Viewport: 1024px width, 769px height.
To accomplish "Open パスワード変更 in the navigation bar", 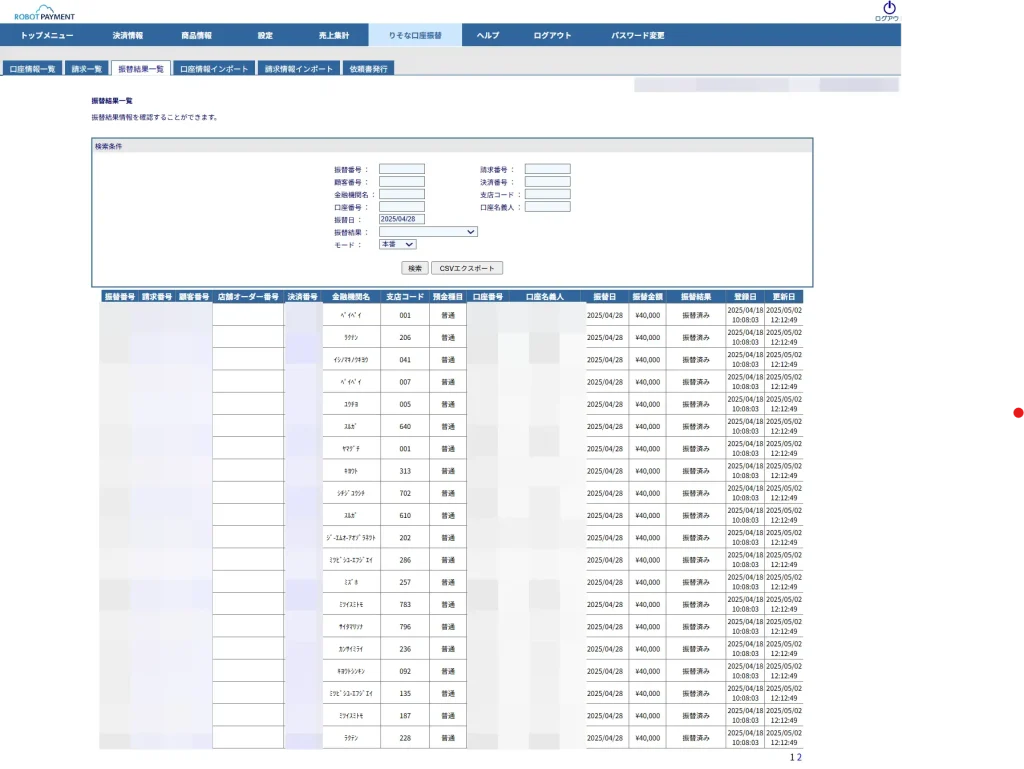I will 638,35.
